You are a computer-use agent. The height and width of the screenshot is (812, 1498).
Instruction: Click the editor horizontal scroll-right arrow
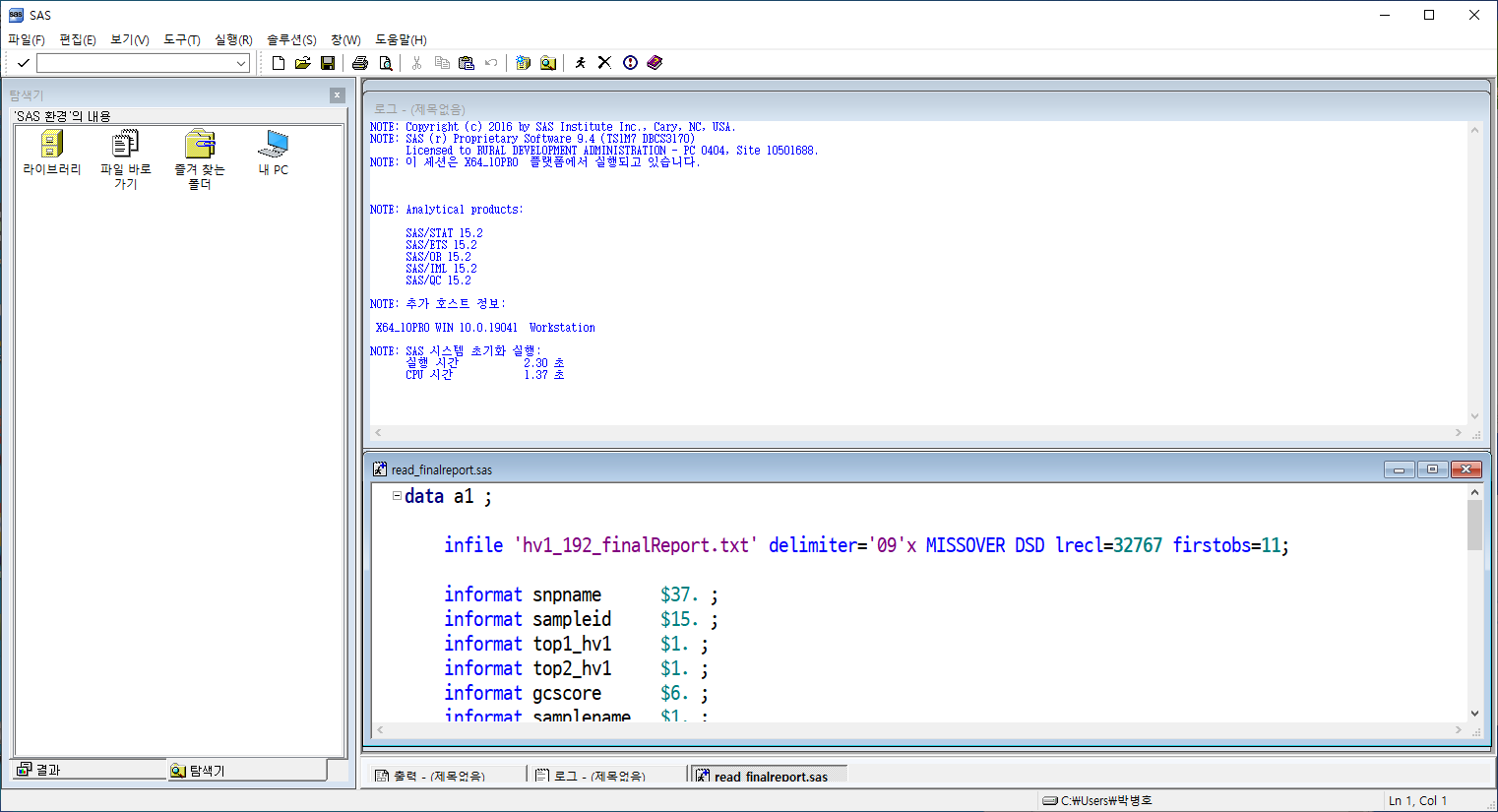(x=1459, y=730)
